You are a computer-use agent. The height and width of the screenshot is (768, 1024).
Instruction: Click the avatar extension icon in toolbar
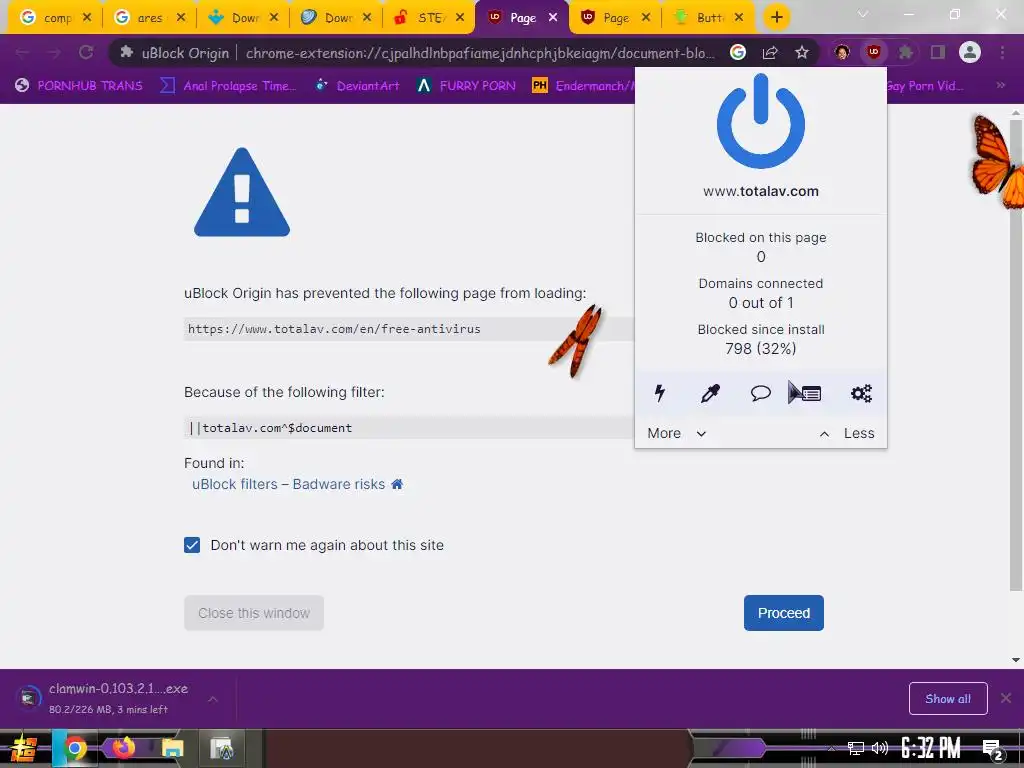[x=842, y=53]
